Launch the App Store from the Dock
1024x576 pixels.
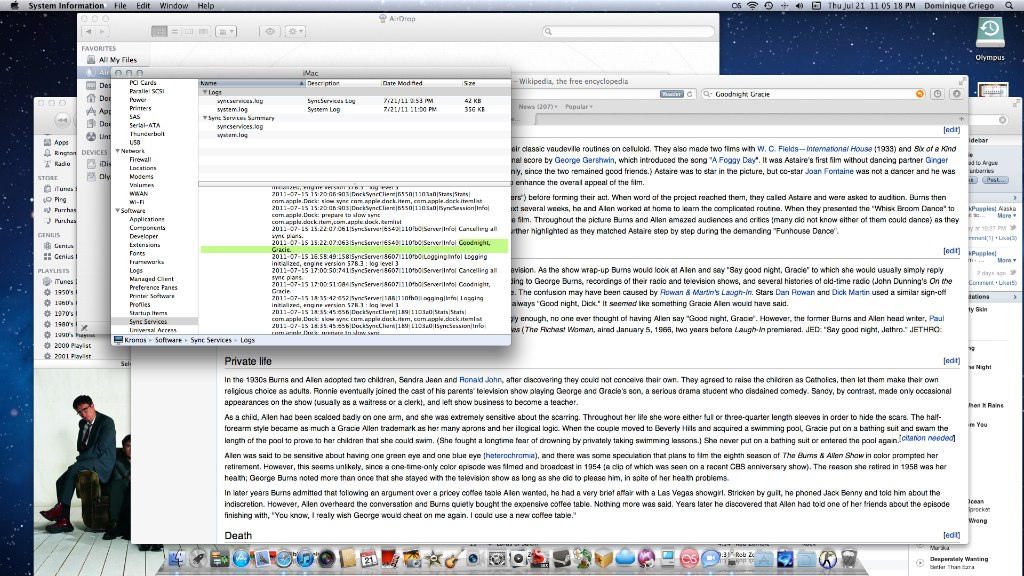pyautogui.click(x=241, y=558)
